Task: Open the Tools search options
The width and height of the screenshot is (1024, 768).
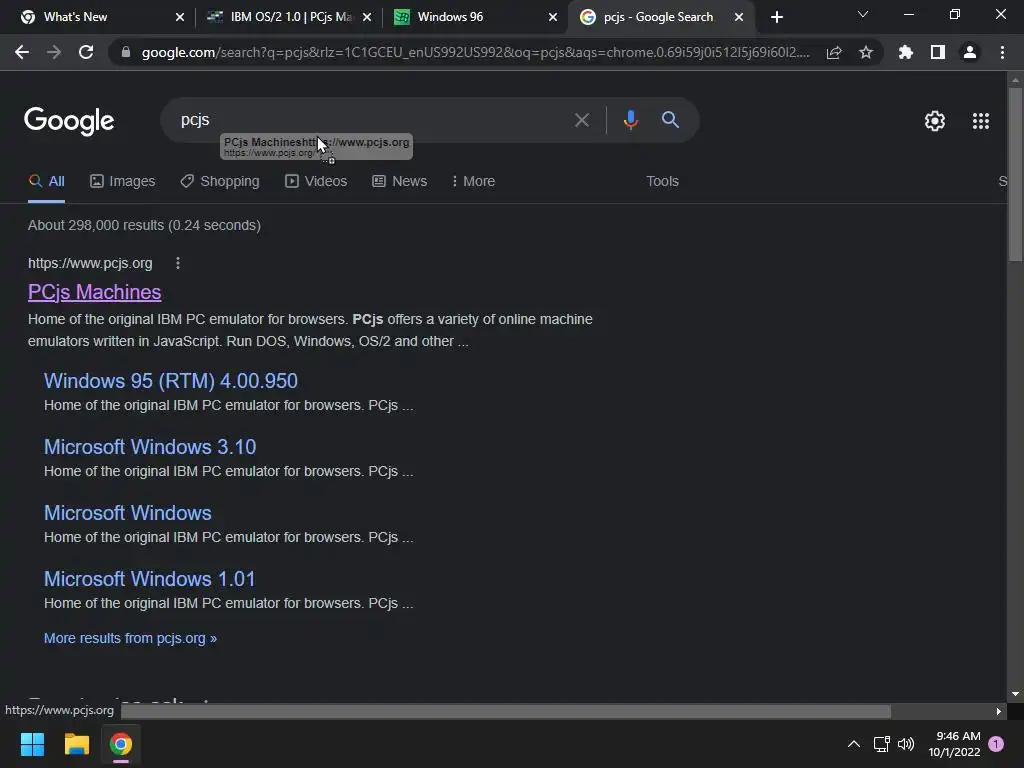Action: [662, 182]
